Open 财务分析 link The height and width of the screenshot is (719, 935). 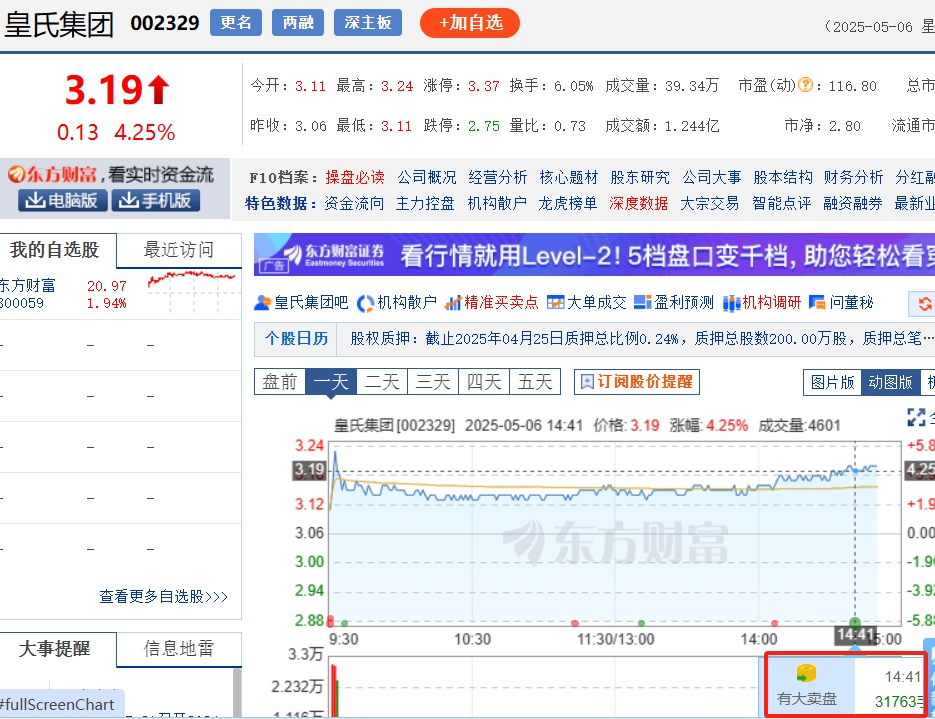tap(853, 178)
